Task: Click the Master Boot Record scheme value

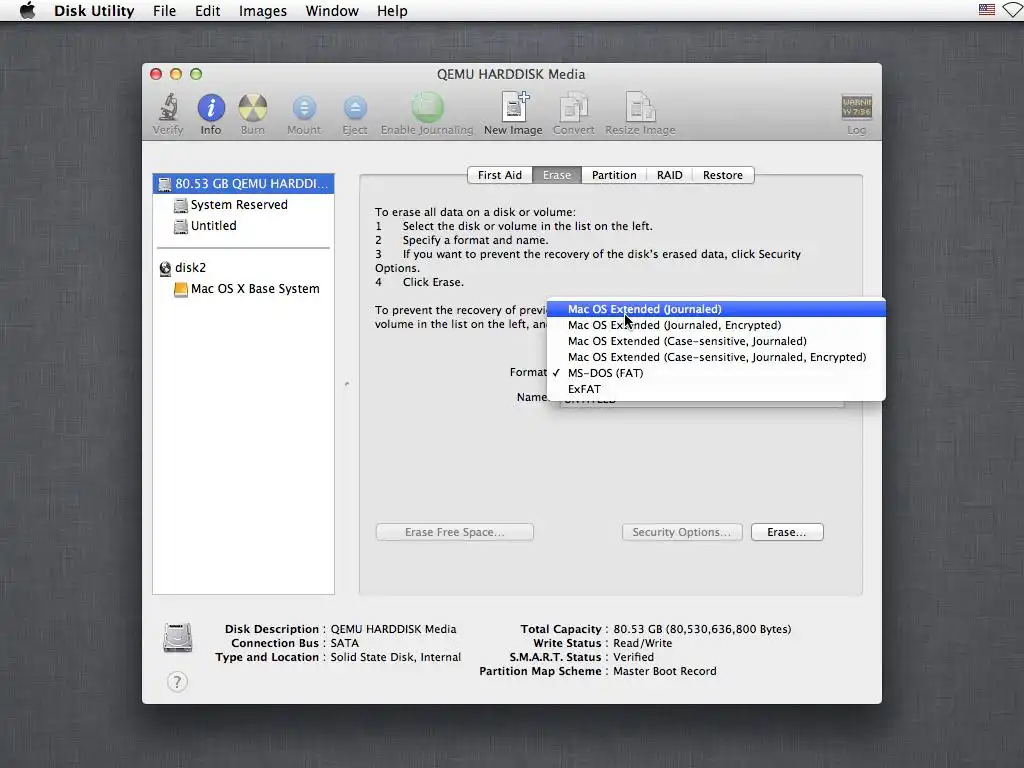Action: click(665, 671)
